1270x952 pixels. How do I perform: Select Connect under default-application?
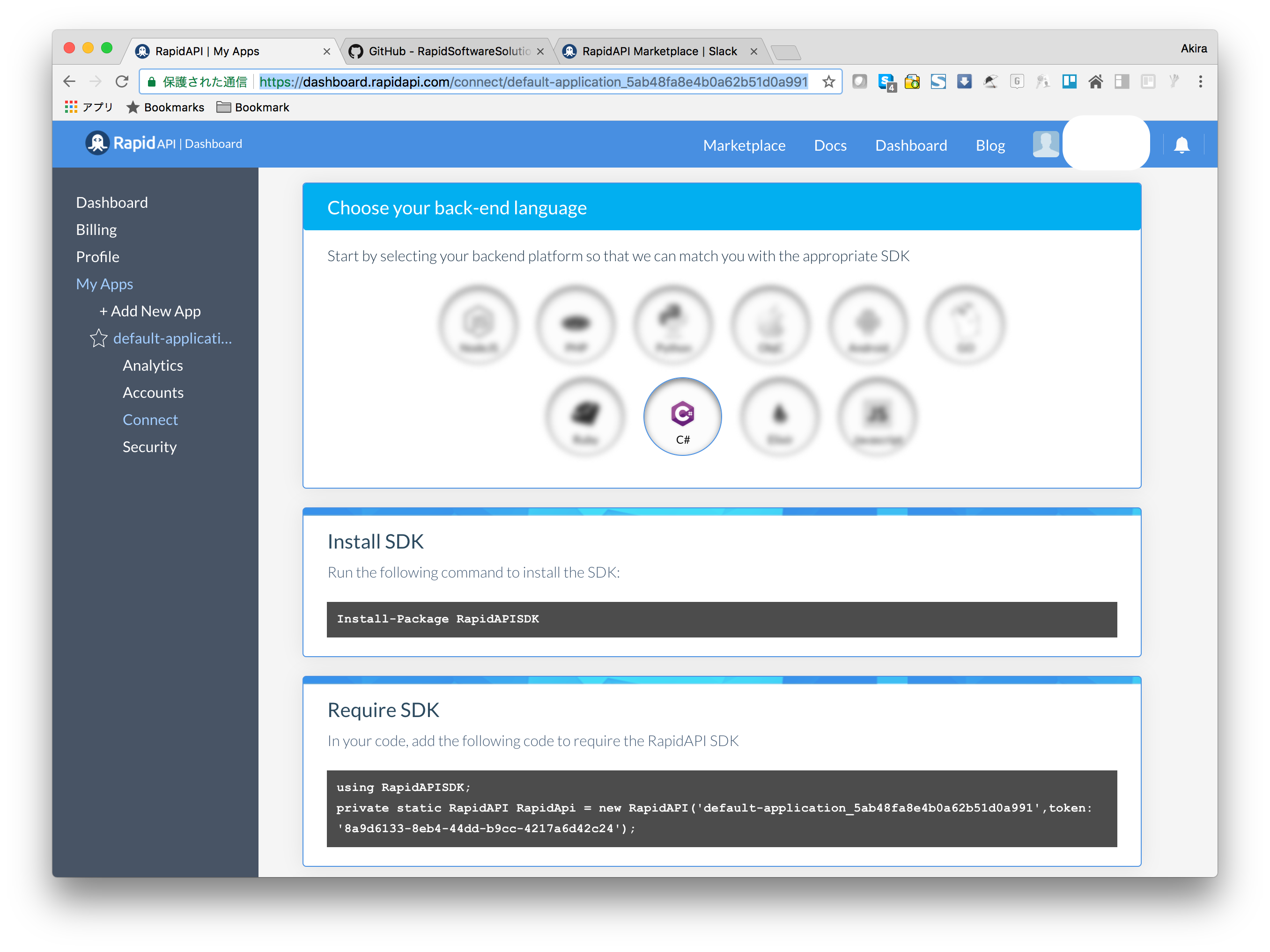point(150,419)
